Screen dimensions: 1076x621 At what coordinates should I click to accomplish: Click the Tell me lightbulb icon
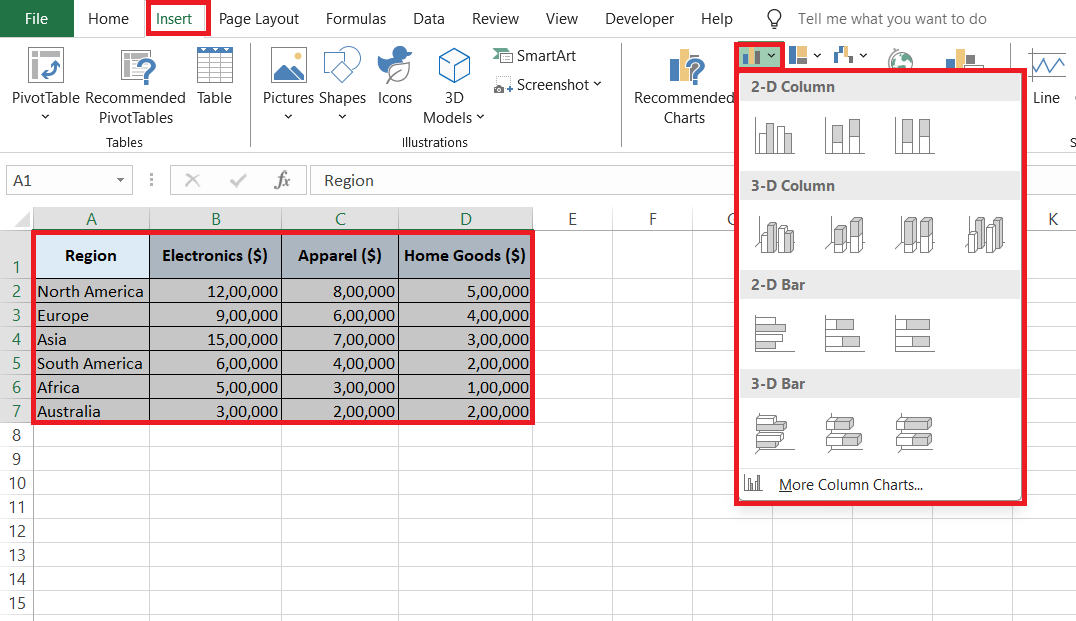[x=774, y=19]
